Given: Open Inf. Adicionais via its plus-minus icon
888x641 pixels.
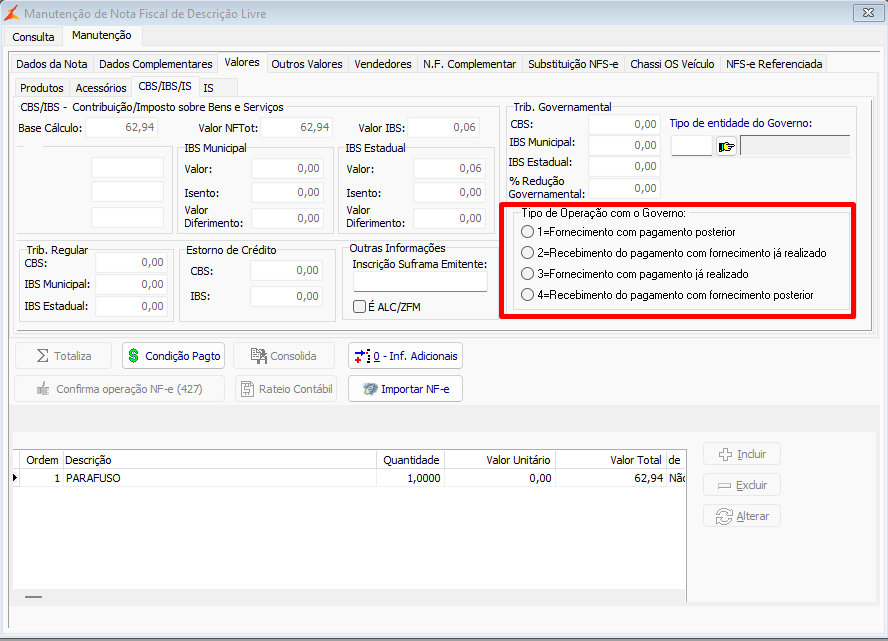Looking at the screenshot, I should coord(362,356).
